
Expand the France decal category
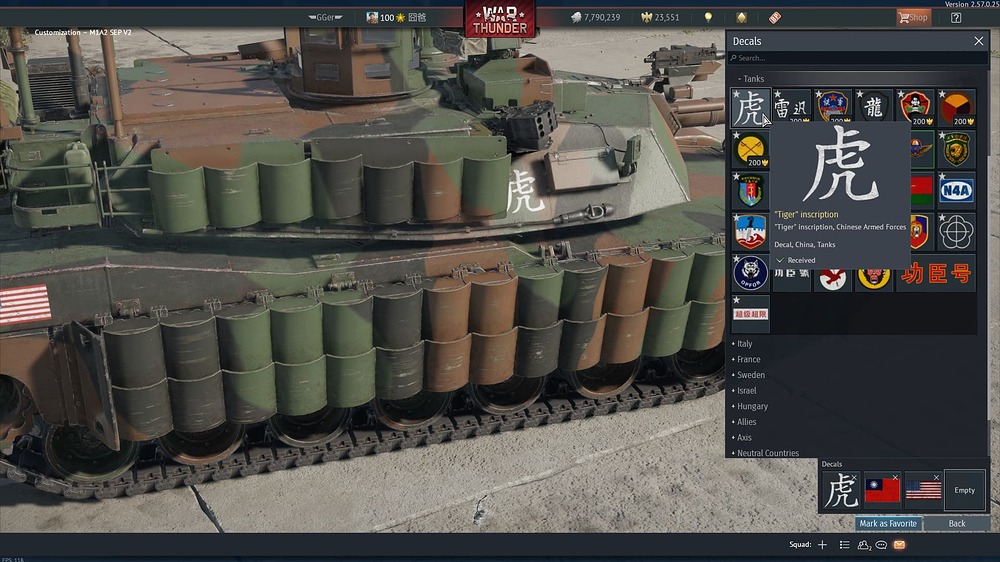[746, 359]
